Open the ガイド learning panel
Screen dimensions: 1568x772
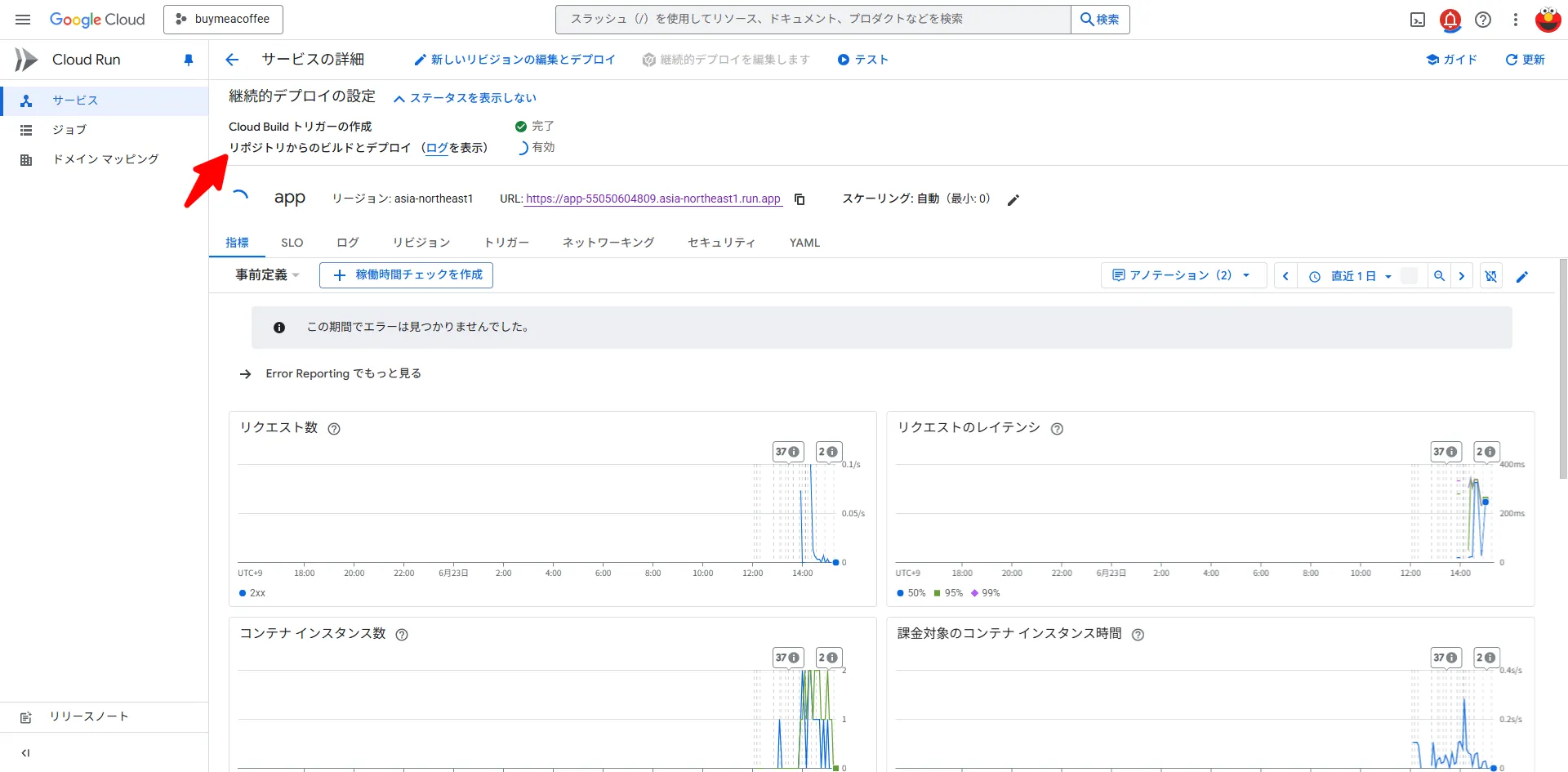pos(1452,60)
